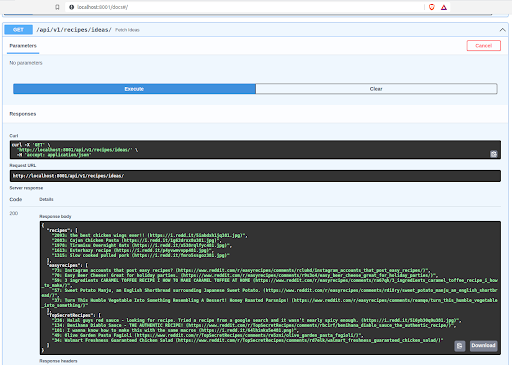512x365 pixels.
Task: Click the 'Responses' section heading
Action: tap(23, 114)
